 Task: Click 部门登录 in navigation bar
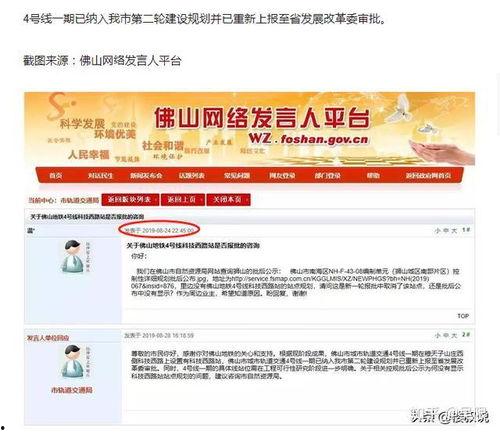coord(327,175)
